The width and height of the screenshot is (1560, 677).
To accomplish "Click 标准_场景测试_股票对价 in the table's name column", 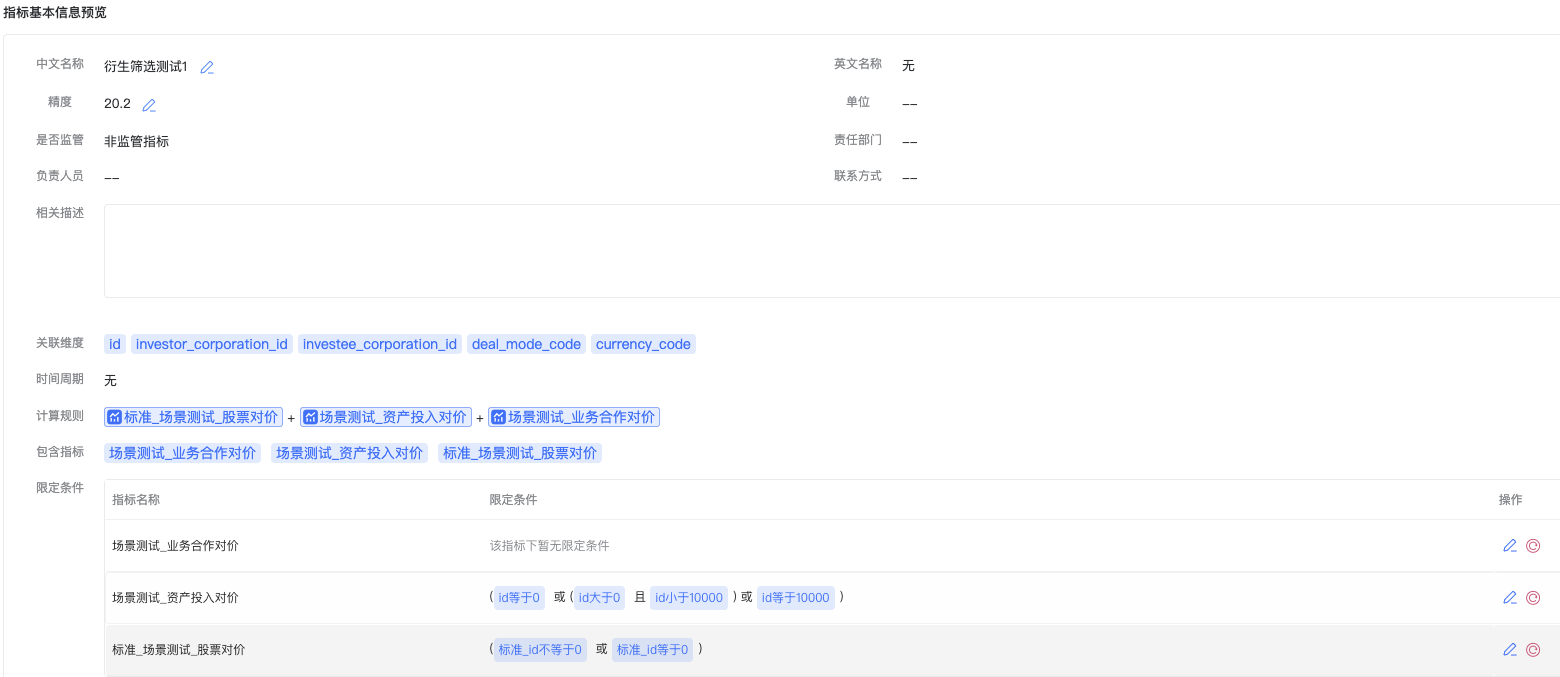I will point(178,650).
